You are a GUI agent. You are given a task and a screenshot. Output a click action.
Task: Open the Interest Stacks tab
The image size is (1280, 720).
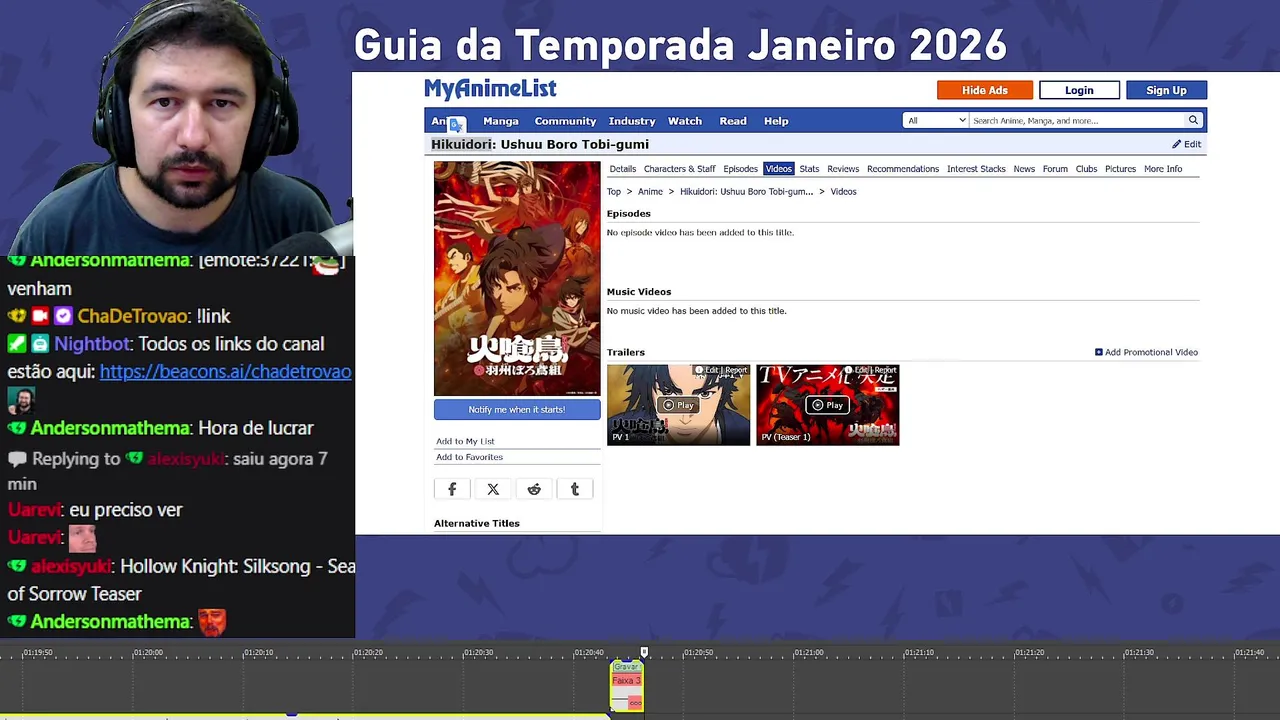pos(976,169)
